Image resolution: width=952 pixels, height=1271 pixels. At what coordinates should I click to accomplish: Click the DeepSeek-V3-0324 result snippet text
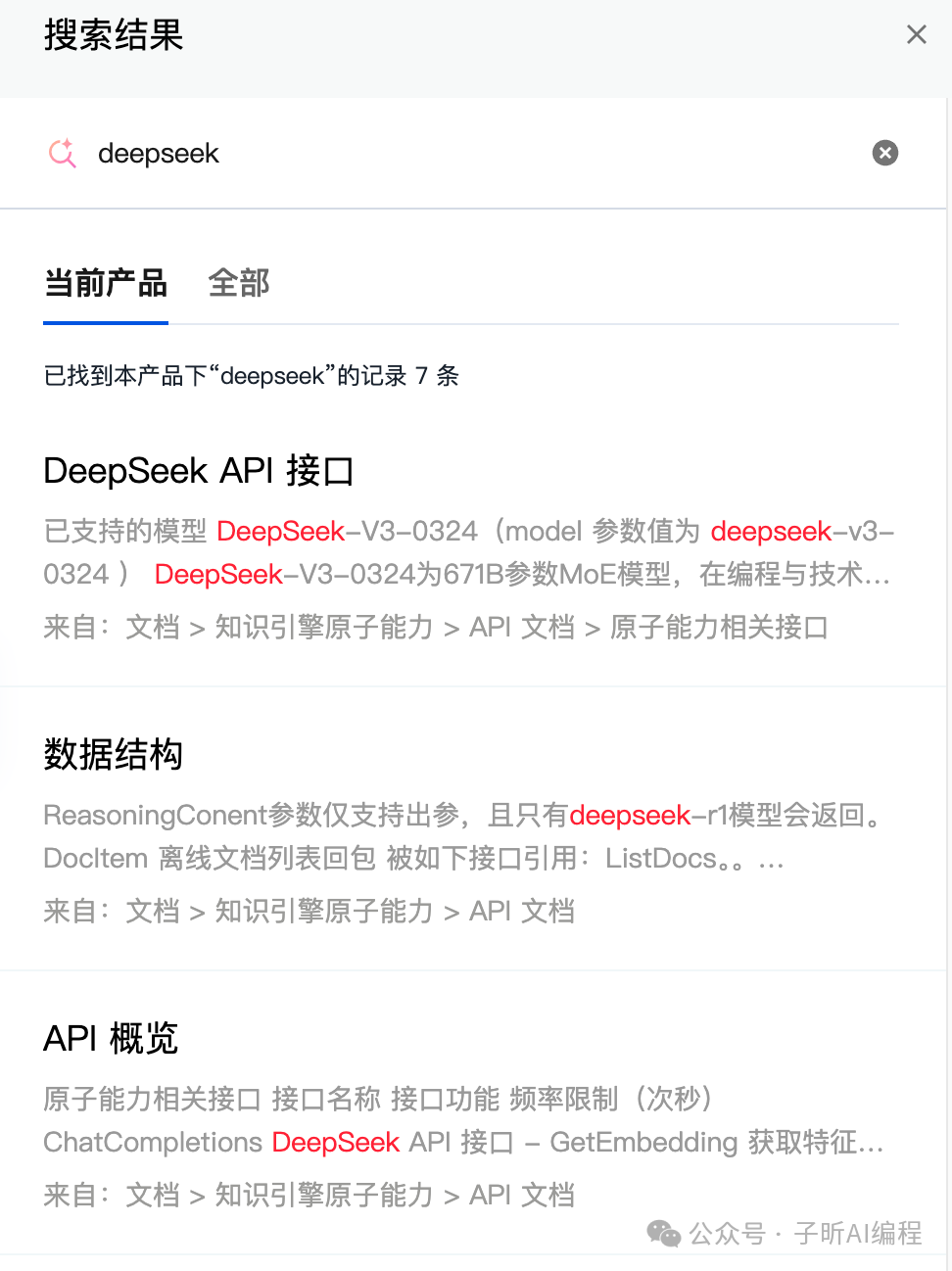tap(469, 552)
